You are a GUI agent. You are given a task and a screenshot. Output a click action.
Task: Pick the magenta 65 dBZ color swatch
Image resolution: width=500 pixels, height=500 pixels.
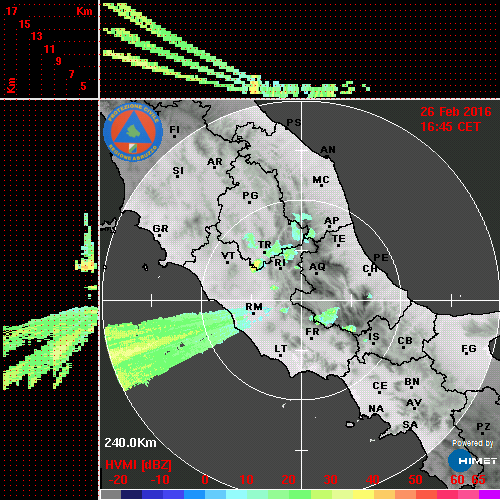[489, 494]
